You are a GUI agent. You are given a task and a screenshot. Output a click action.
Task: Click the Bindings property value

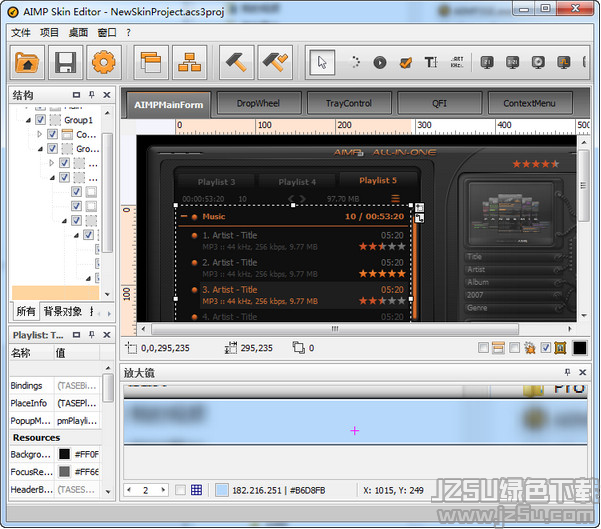point(77,386)
